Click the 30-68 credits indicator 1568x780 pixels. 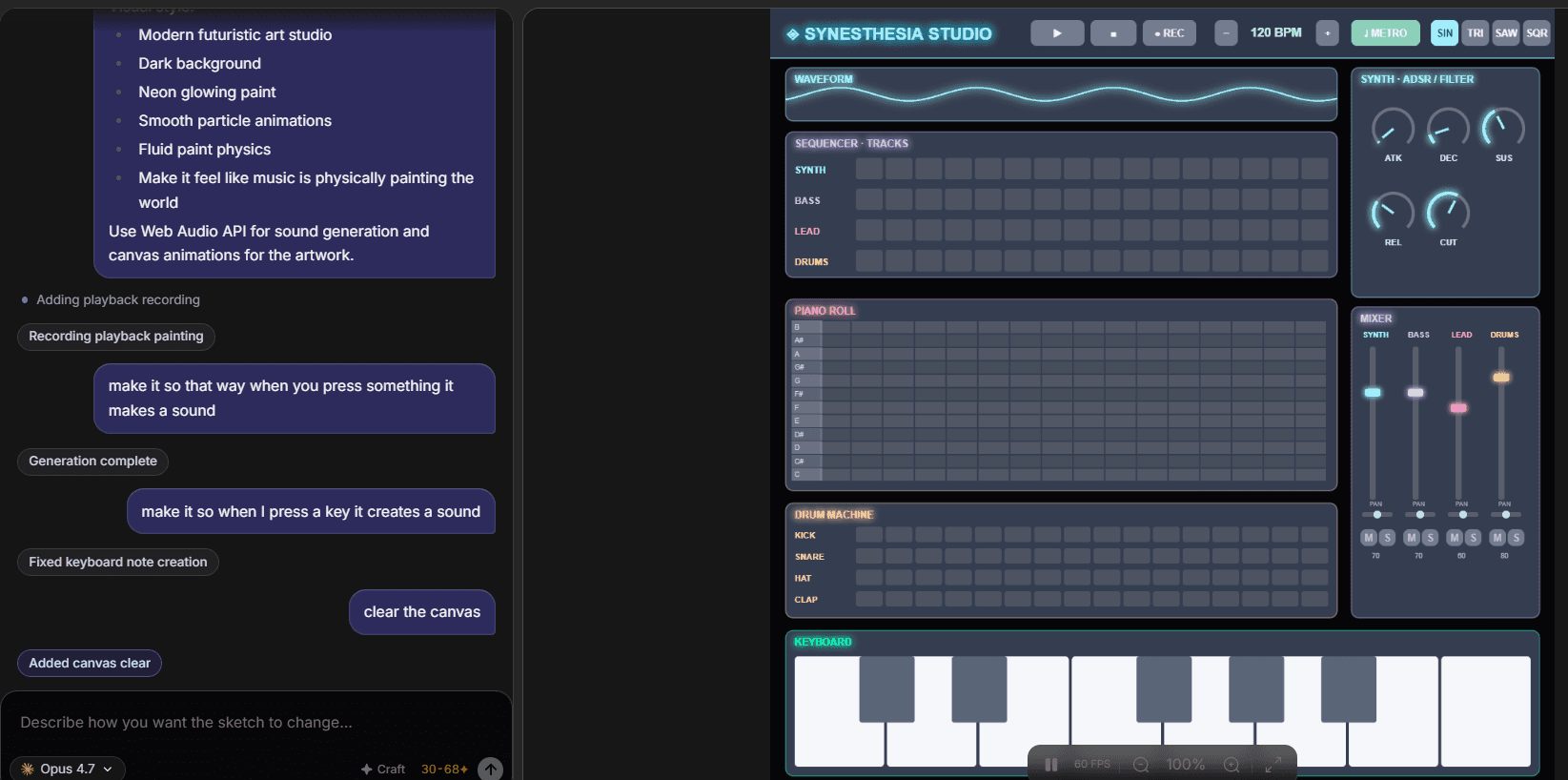tap(444, 770)
